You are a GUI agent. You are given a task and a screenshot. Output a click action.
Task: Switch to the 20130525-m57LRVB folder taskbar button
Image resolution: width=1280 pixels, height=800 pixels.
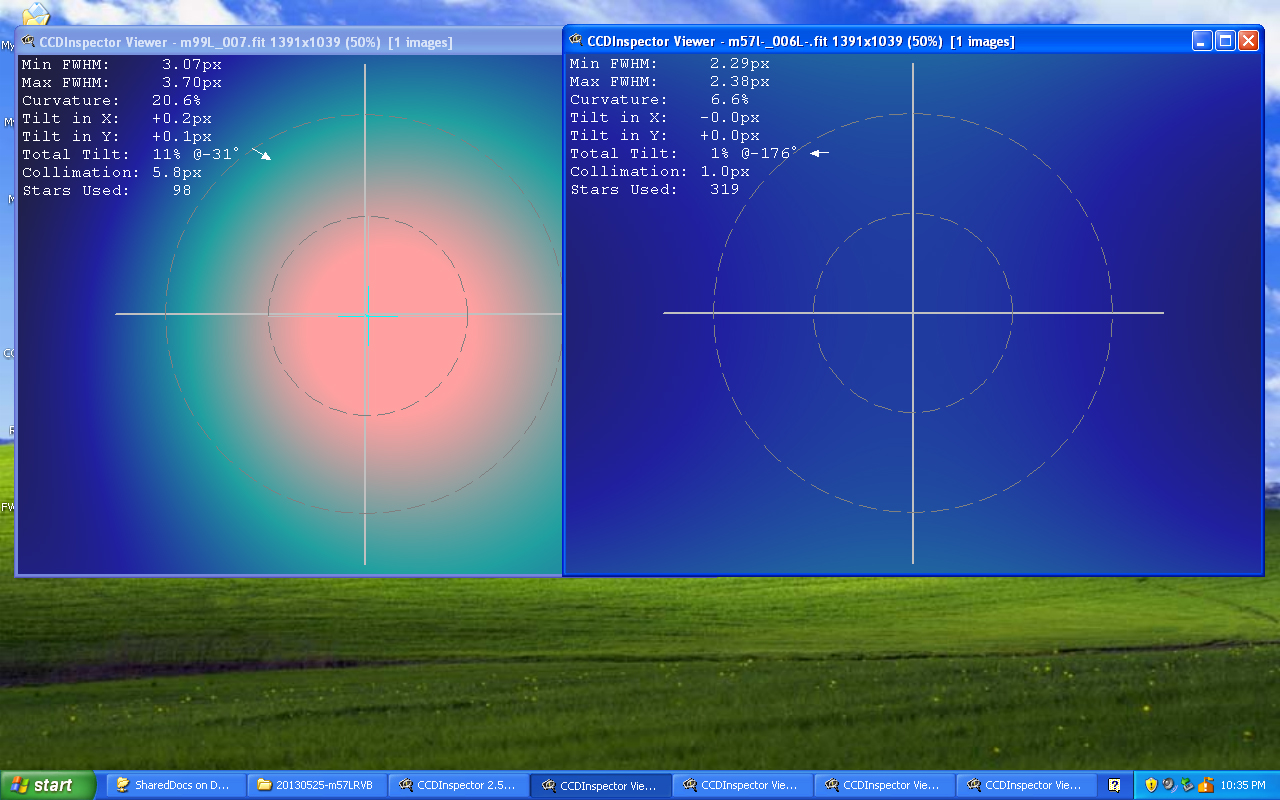pos(316,786)
